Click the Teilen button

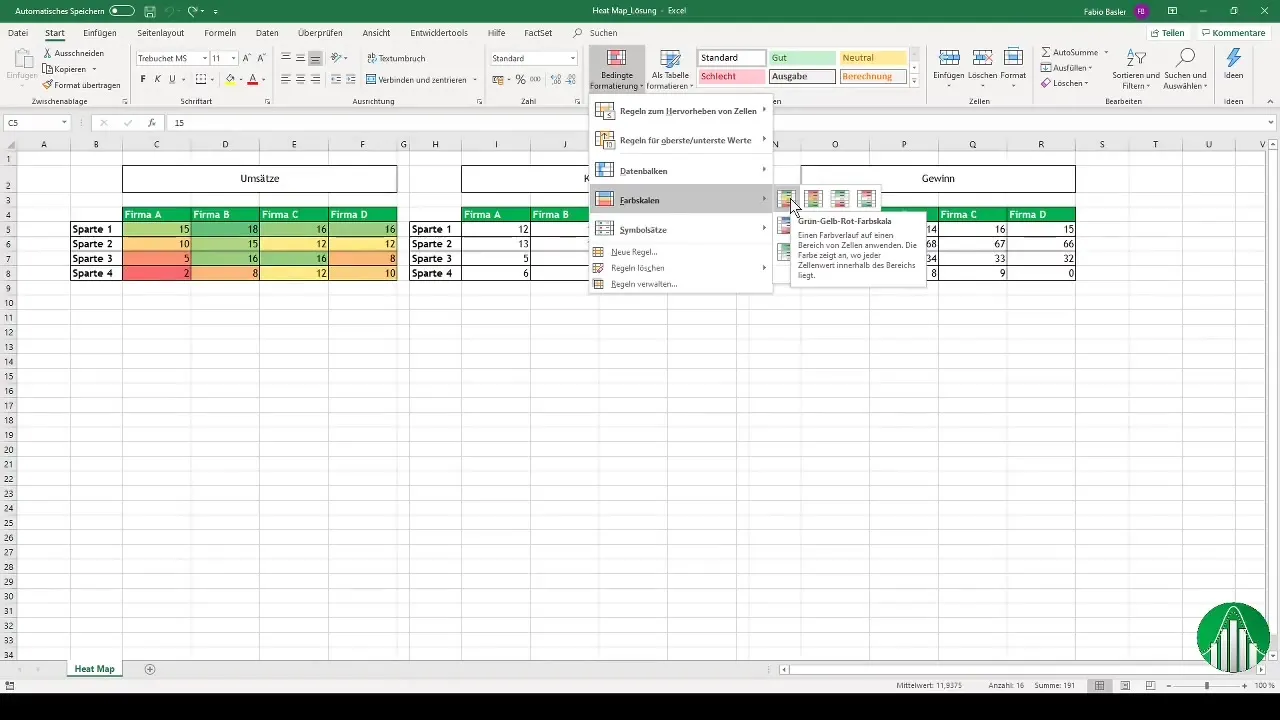tap(1167, 33)
